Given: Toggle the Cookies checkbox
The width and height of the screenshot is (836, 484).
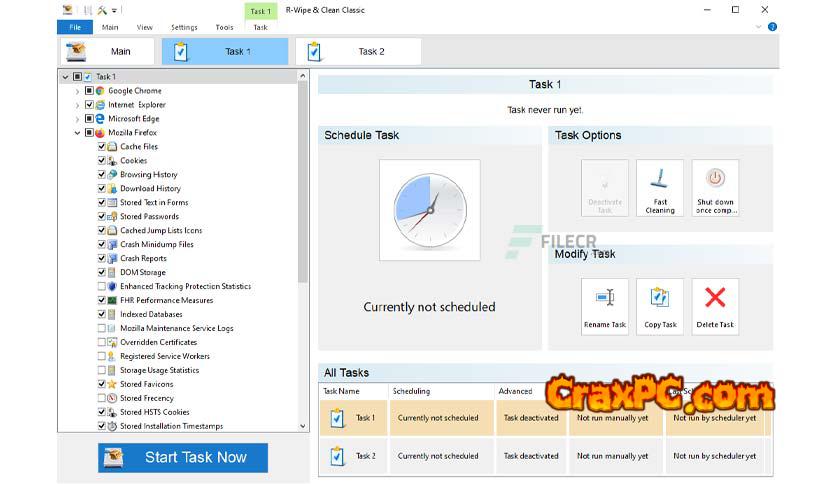Looking at the screenshot, I should pos(101,160).
